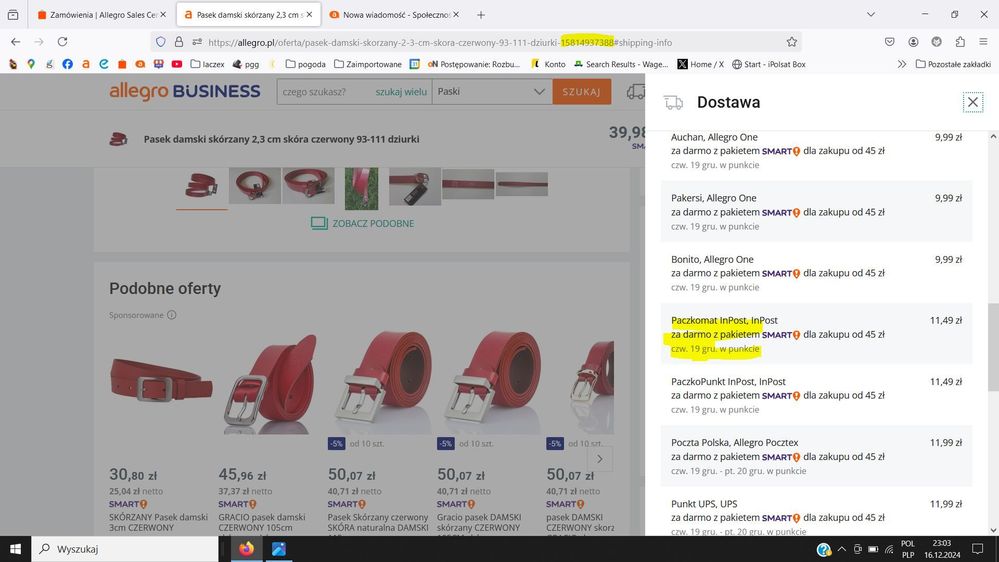Select the belt with black tag thumbnail
Screen dimensions: 999x562
[415, 187]
